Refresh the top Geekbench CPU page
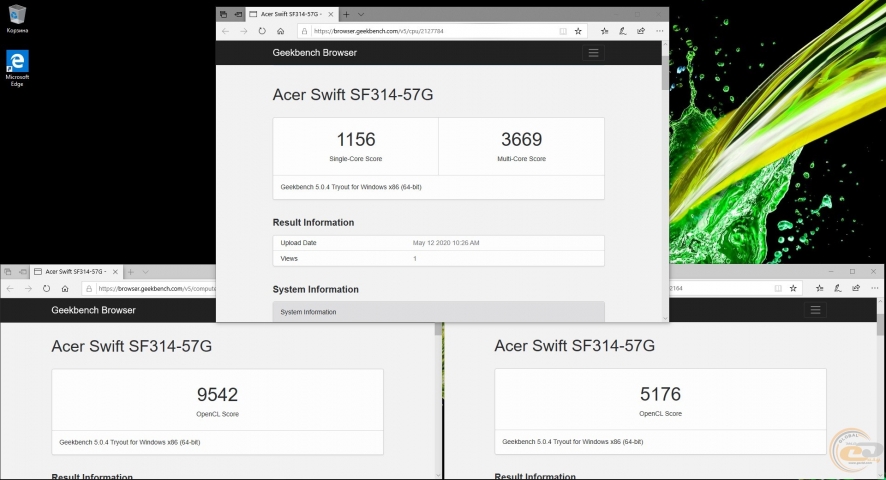This screenshot has width=886, height=480. point(262,31)
